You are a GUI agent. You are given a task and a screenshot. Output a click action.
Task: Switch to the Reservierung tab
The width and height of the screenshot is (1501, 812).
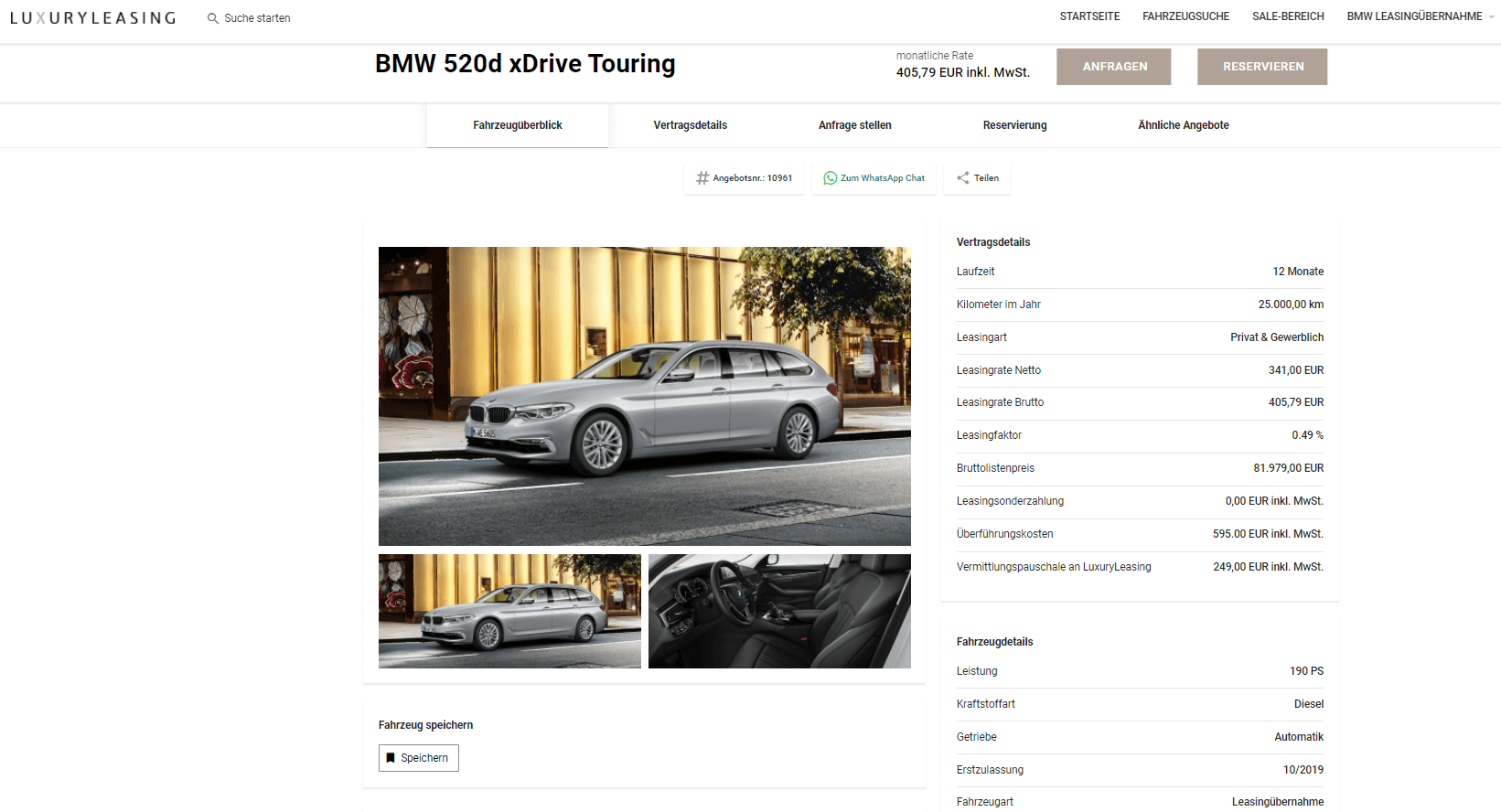point(1015,125)
